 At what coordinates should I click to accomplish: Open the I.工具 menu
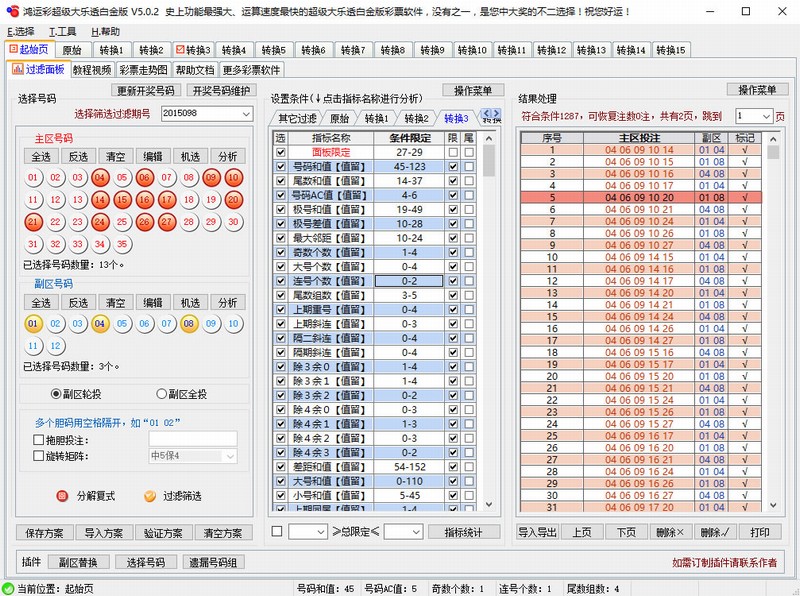(x=60, y=30)
